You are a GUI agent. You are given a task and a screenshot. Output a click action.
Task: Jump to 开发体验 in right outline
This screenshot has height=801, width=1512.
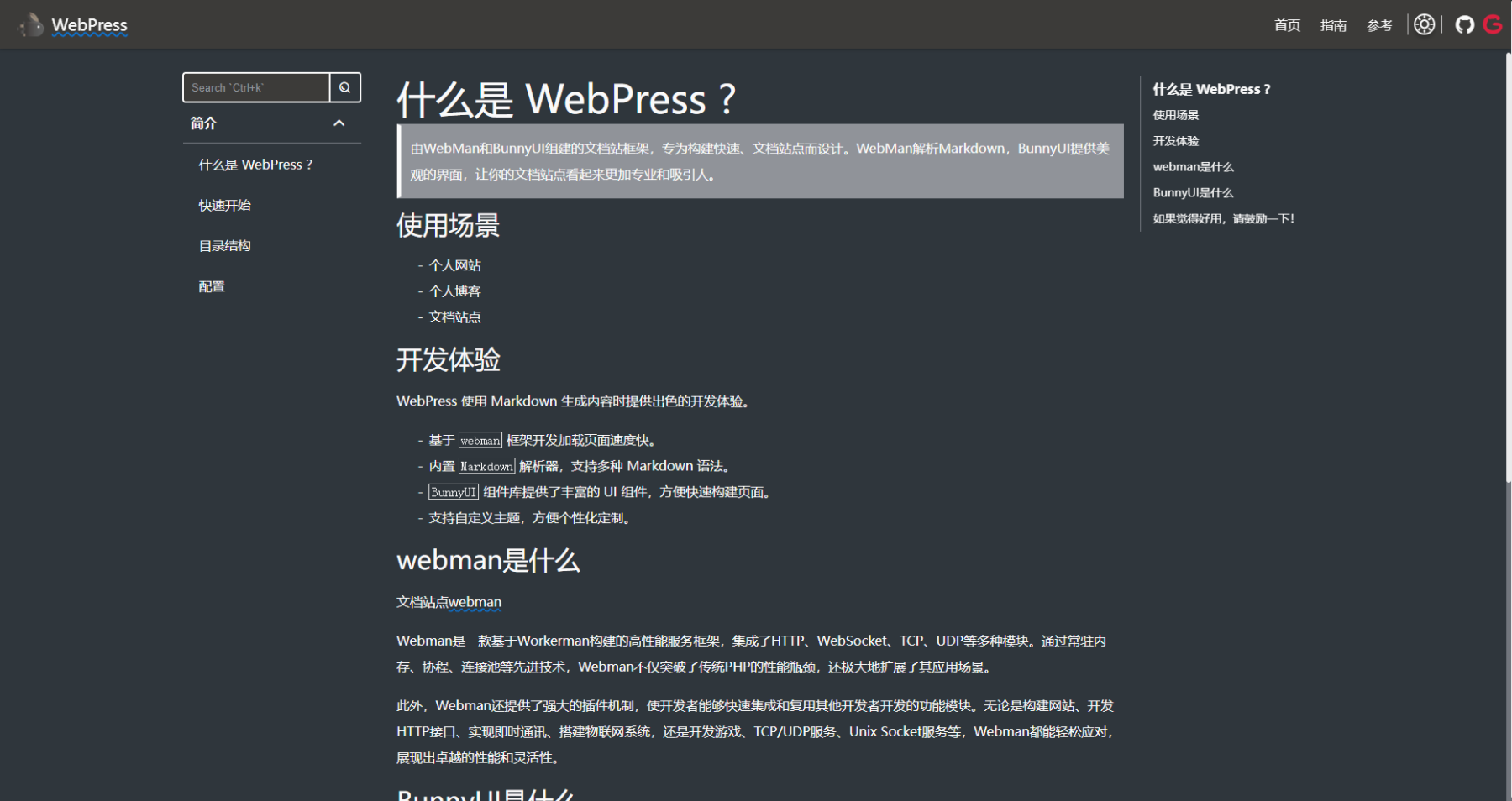pos(1175,141)
